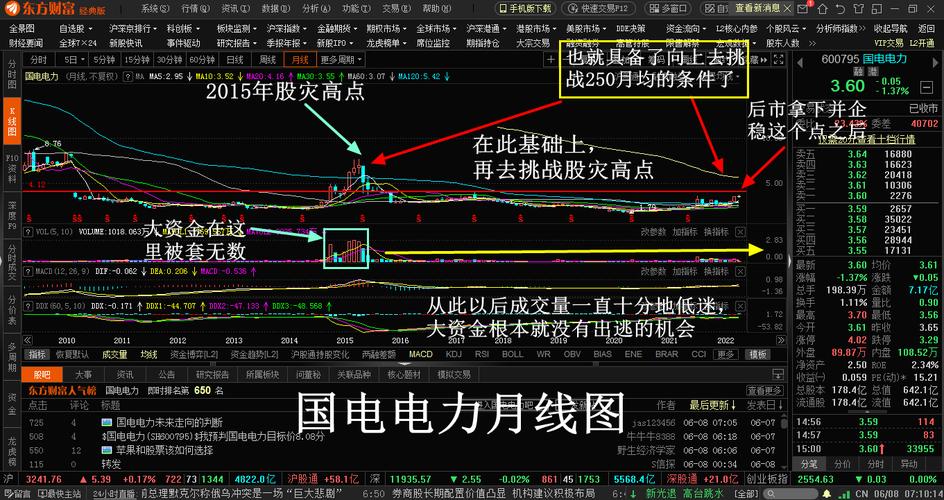Select the MACD indicator tab
Viewport: 944px width, 500px height.
pos(420,354)
